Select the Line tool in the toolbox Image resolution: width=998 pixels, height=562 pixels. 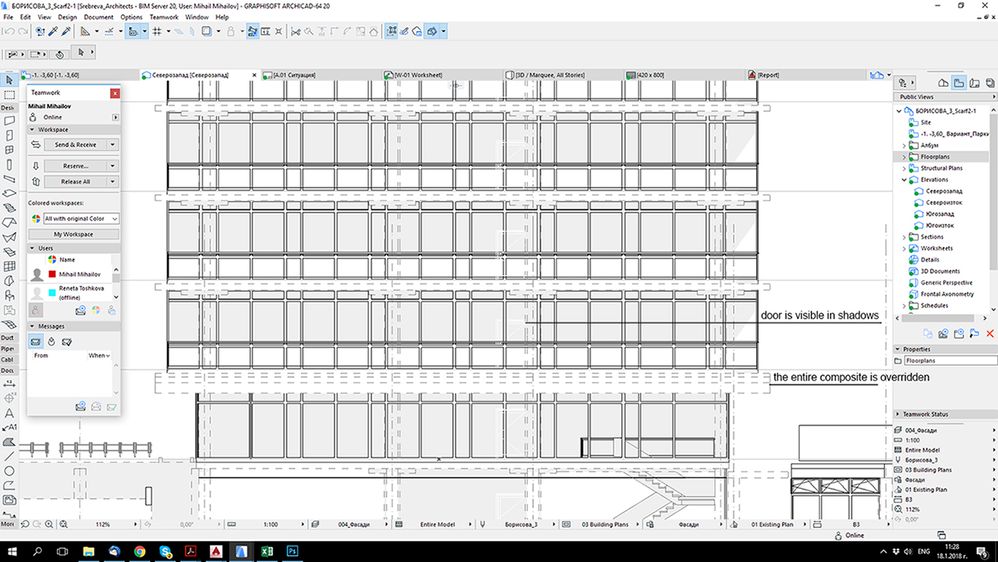click(x=9, y=456)
